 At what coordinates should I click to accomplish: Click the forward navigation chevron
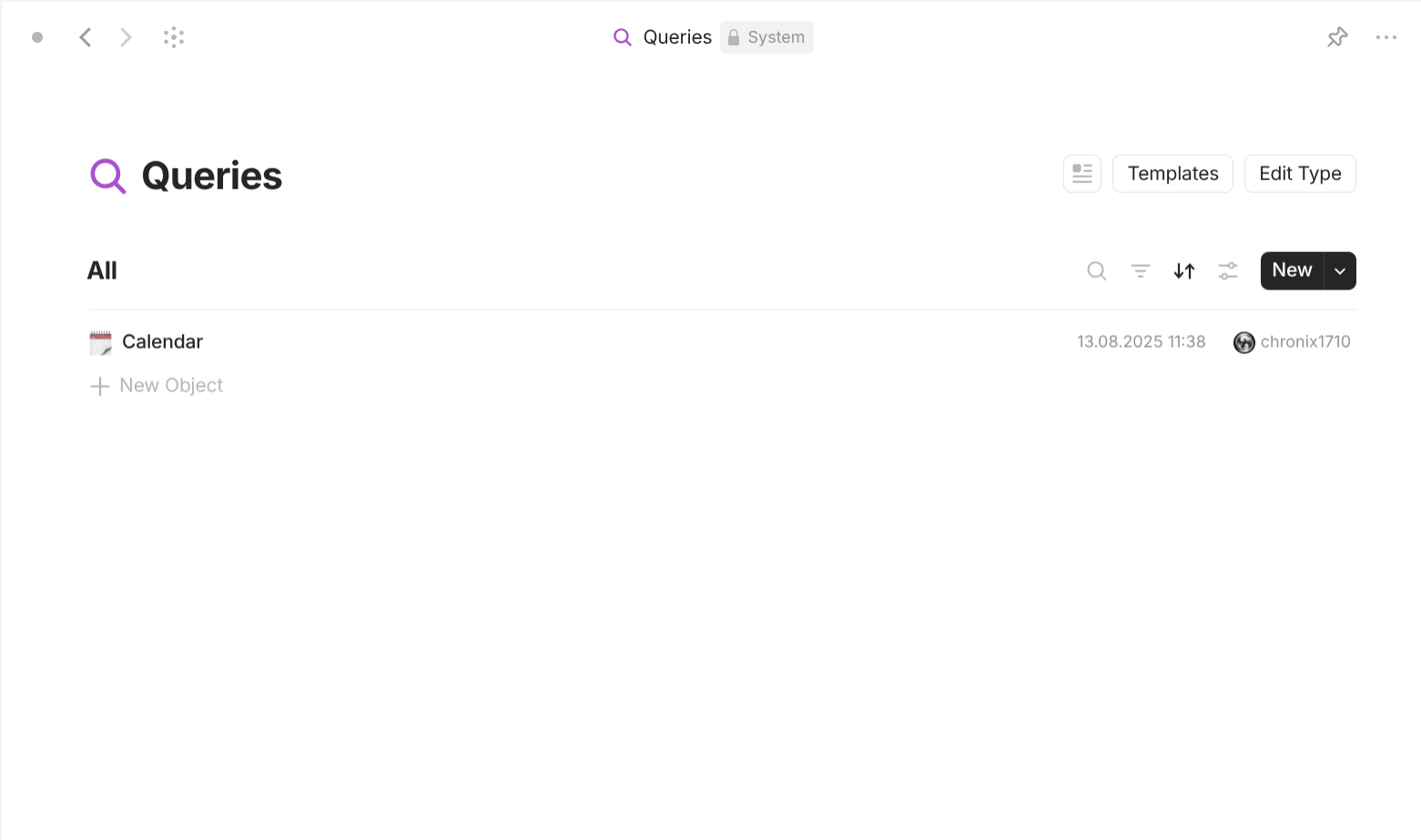(126, 36)
